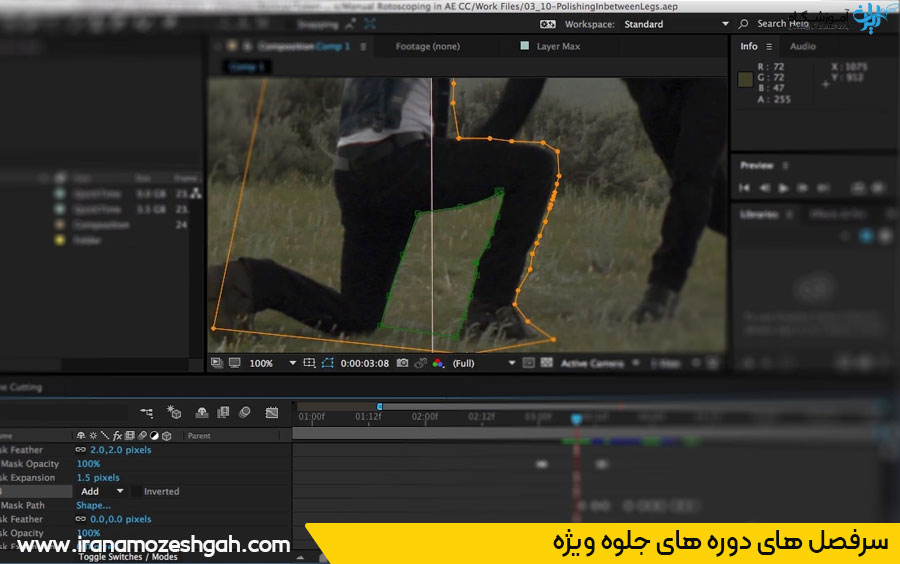Click the Info panel color sample swatch
This screenshot has width=900, height=564.
[745, 80]
